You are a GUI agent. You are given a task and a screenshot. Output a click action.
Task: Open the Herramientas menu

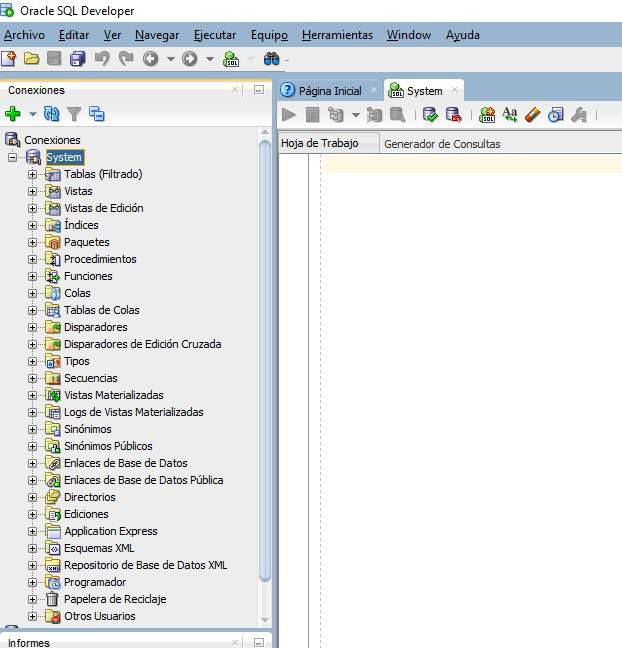coord(337,35)
